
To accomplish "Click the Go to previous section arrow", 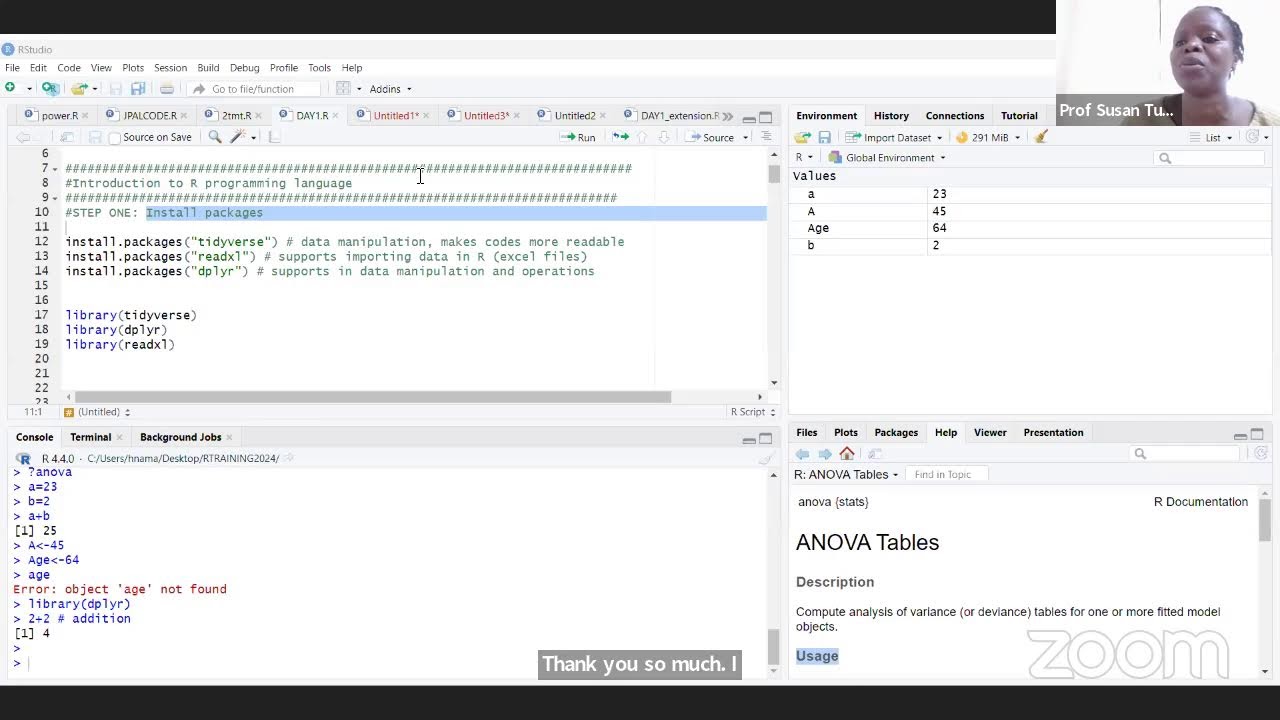I will tap(642, 137).
